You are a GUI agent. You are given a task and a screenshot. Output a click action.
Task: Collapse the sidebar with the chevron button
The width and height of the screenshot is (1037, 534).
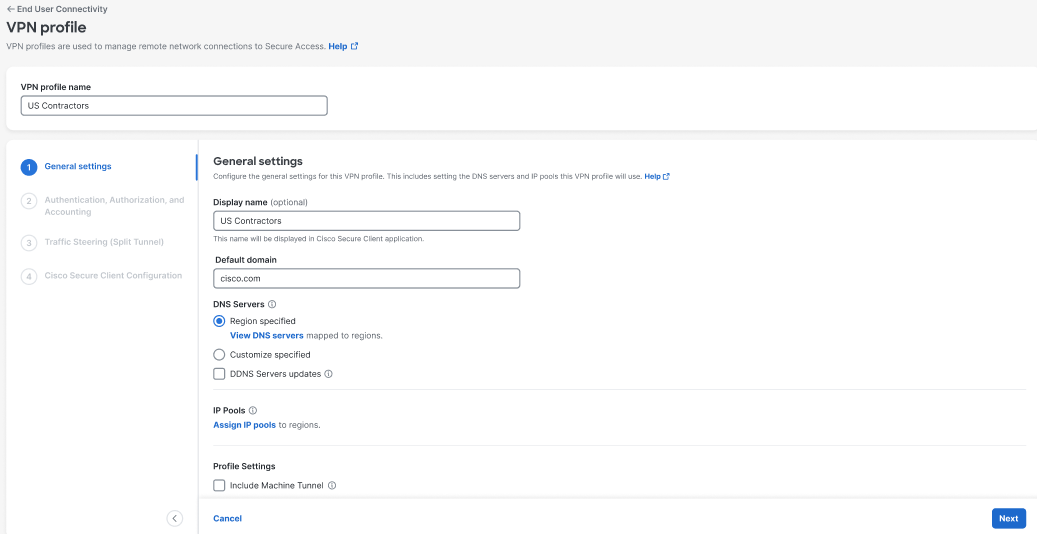tap(175, 518)
